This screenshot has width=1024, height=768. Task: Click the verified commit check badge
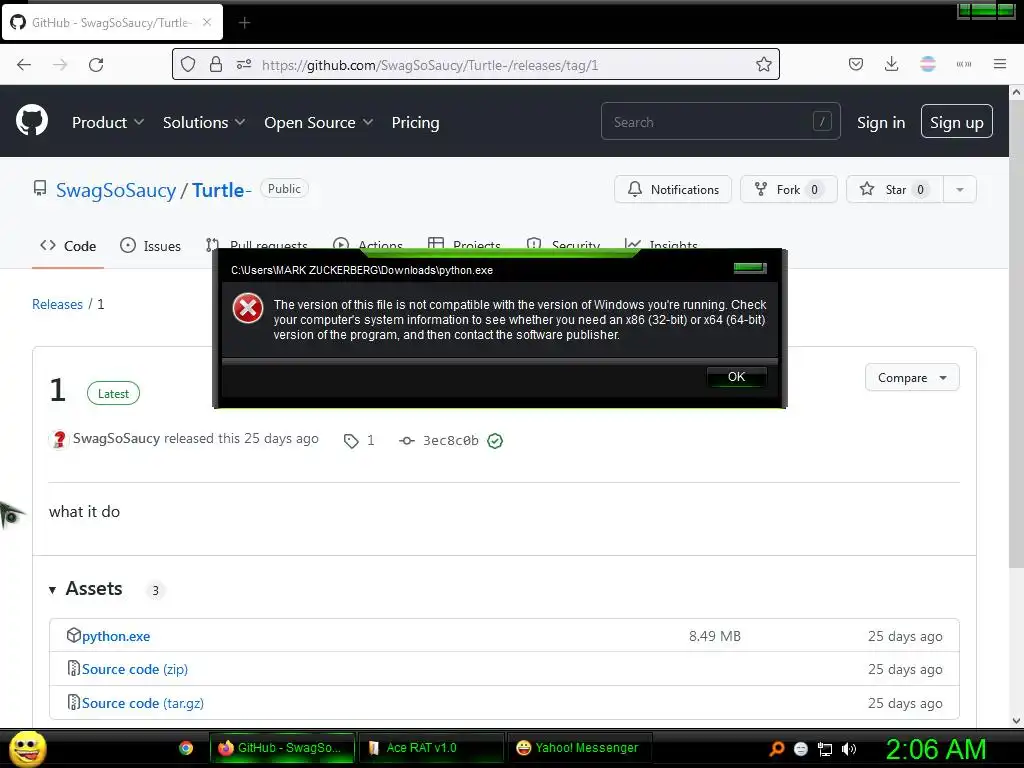click(x=495, y=441)
